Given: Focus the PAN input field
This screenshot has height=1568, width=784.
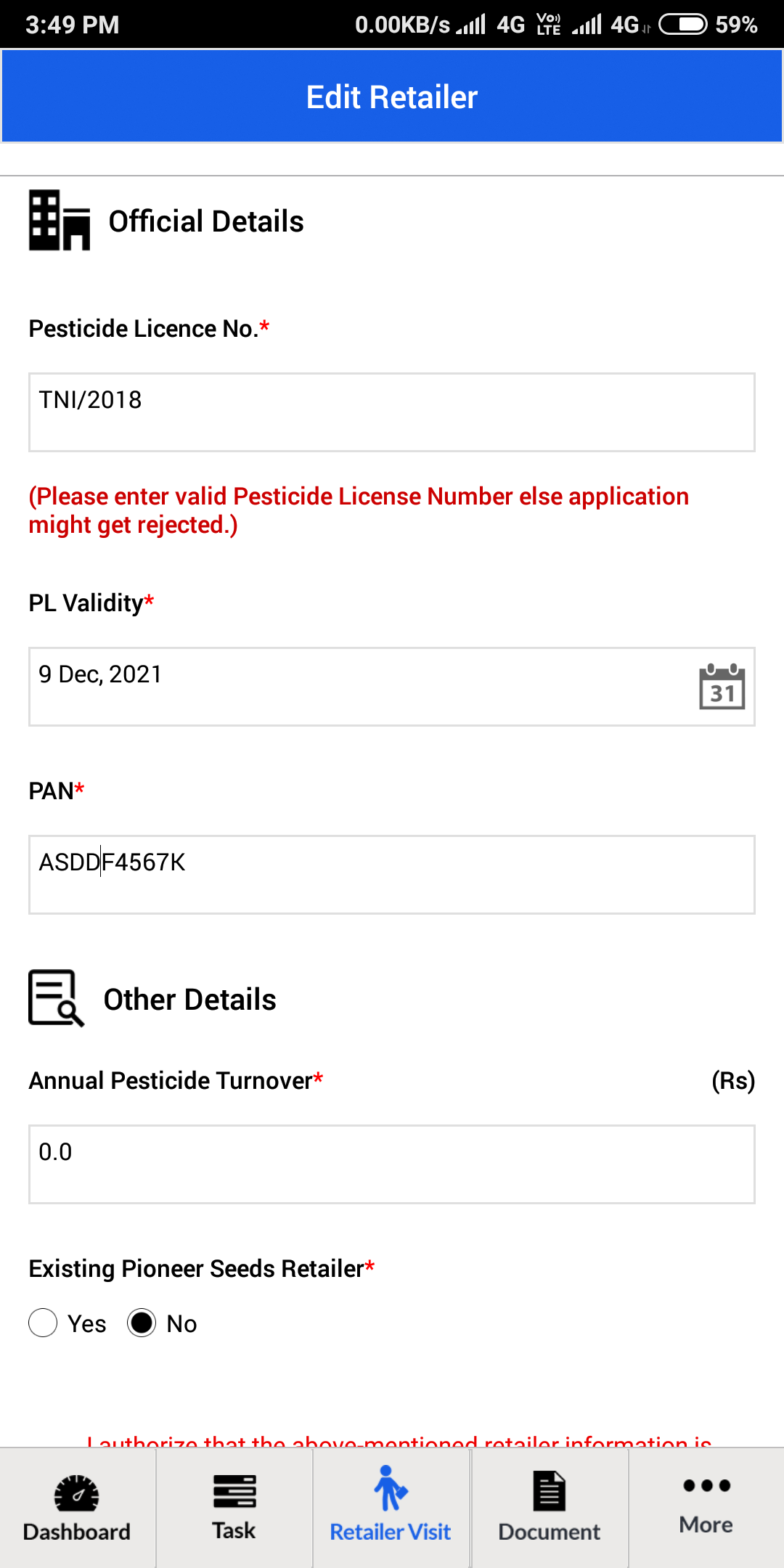Looking at the screenshot, I should pos(392,875).
